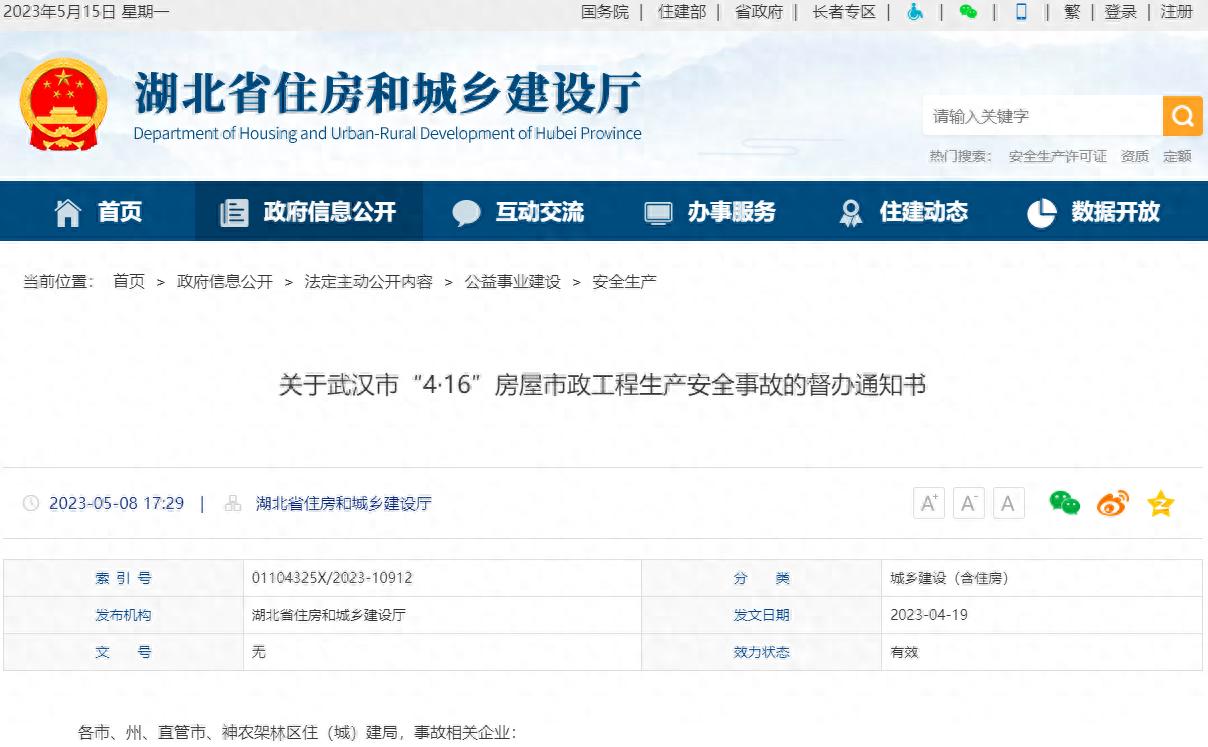Click inside the keyword search input field

pyautogui.click(x=1040, y=115)
